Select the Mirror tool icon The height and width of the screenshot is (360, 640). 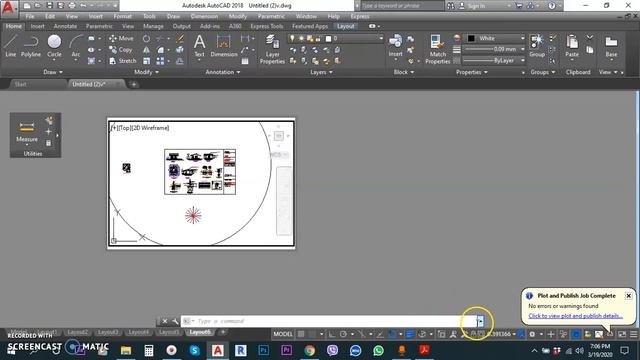[x=146, y=50]
